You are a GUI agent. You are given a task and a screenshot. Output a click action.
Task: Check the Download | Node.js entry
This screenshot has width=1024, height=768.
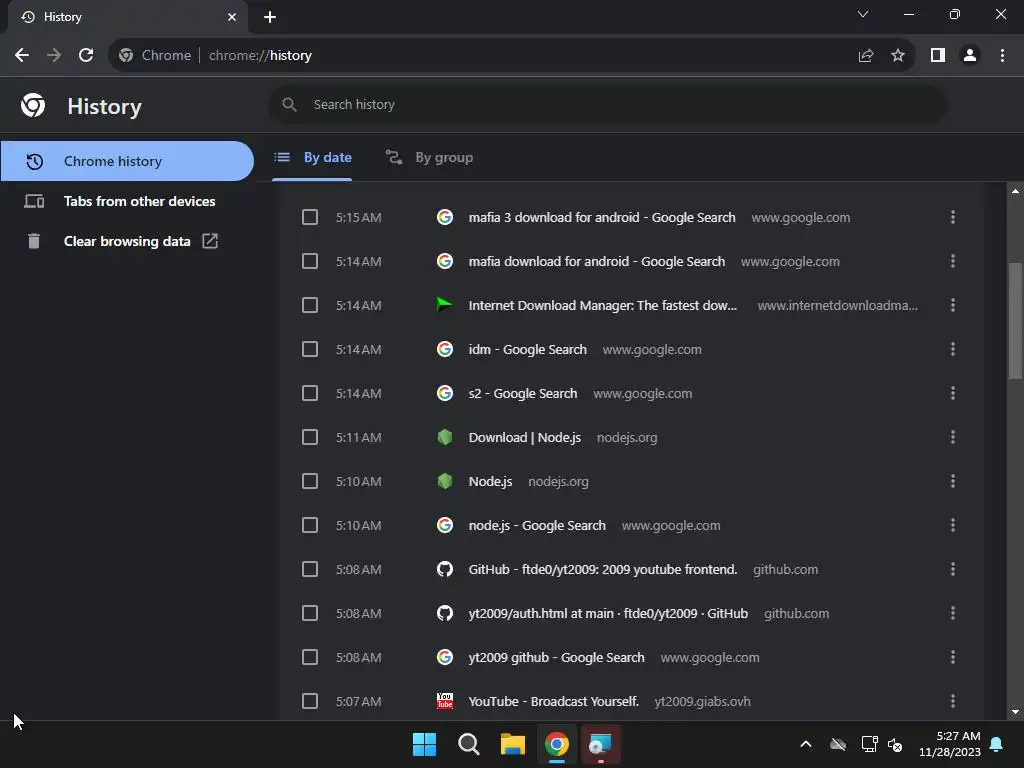click(310, 437)
